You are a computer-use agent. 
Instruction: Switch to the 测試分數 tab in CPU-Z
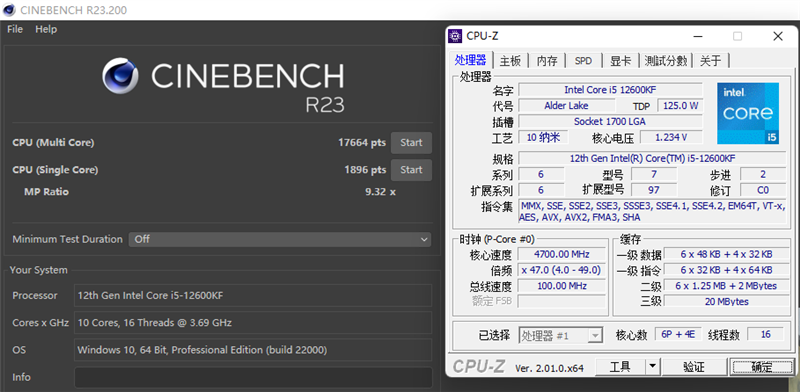(665, 61)
